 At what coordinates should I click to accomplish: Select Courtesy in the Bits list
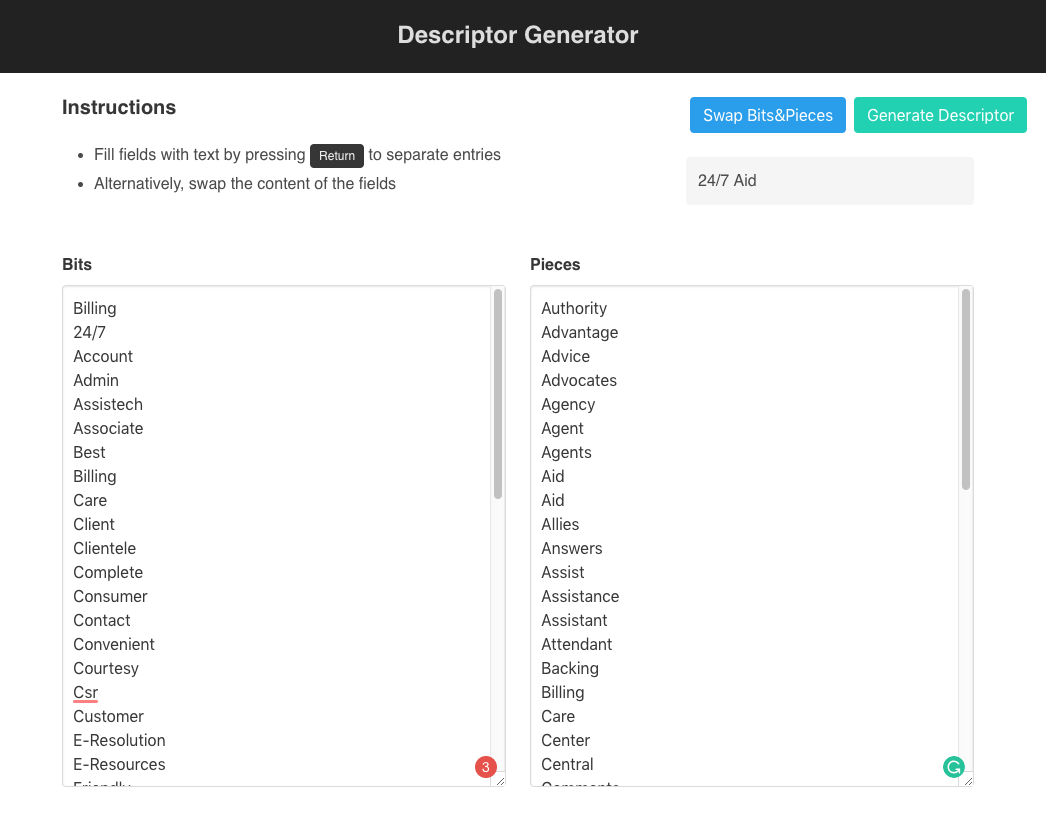pyautogui.click(x=106, y=668)
